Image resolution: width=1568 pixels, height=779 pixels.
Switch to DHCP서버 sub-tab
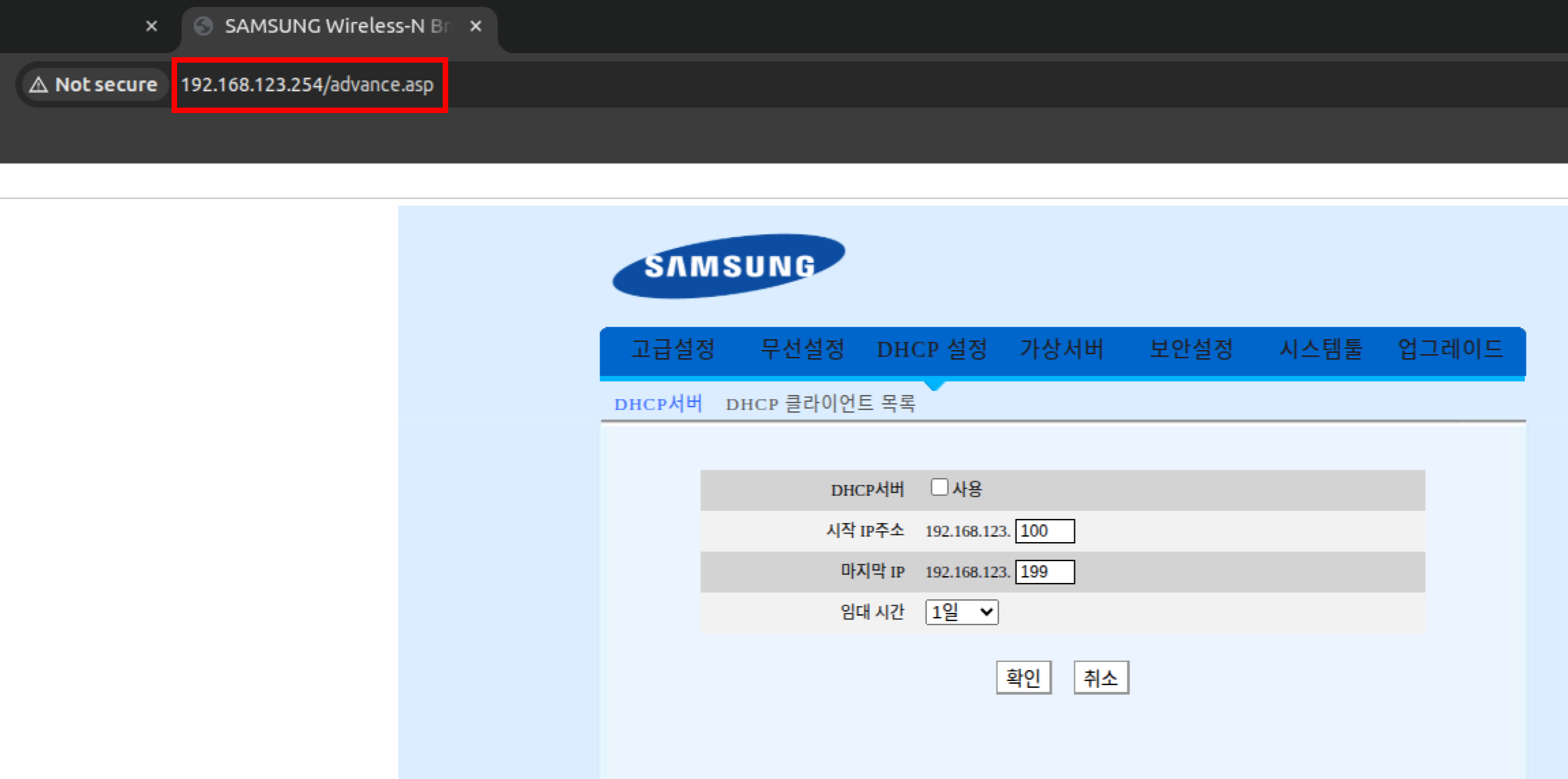tap(658, 404)
